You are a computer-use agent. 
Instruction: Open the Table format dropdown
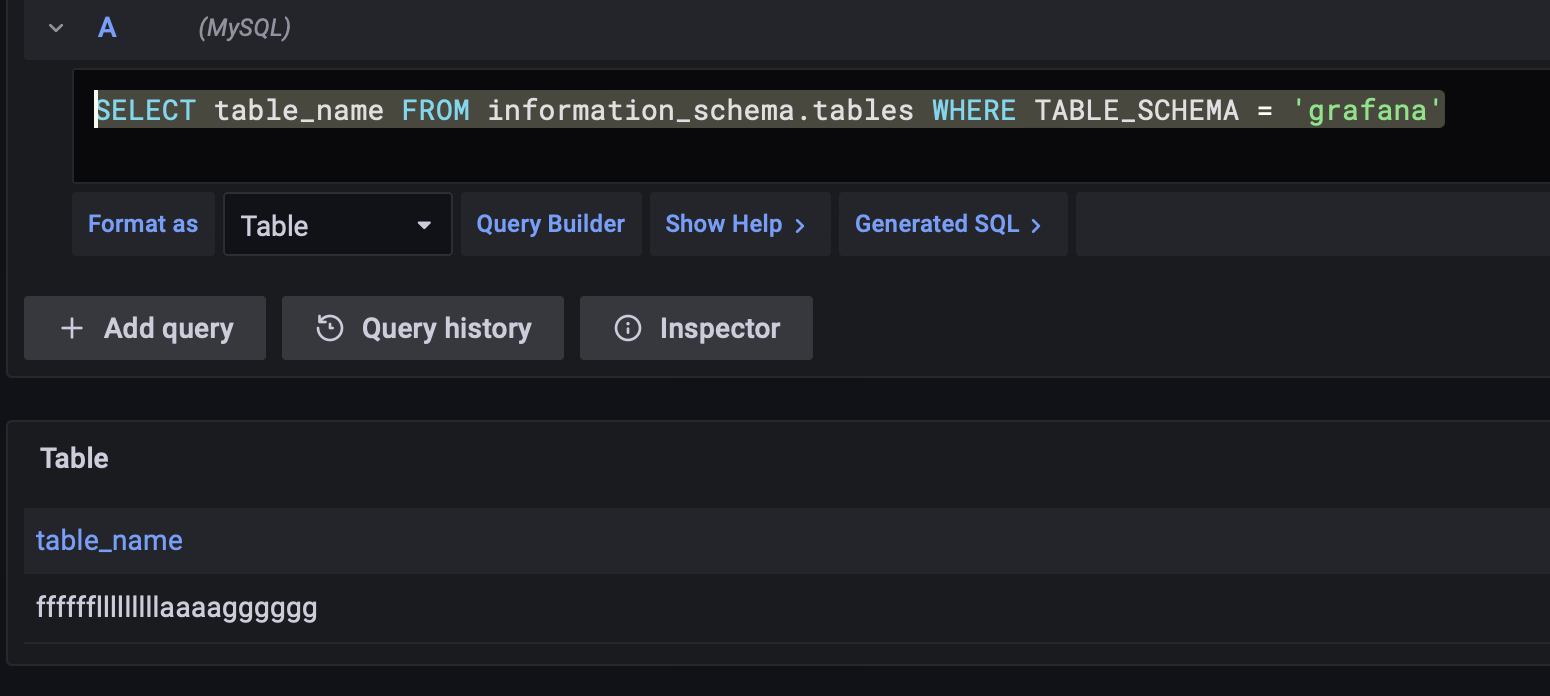(337, 224)
